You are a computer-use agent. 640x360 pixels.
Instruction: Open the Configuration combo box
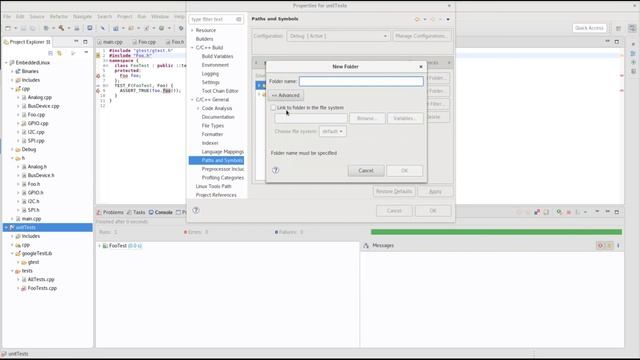338,36
